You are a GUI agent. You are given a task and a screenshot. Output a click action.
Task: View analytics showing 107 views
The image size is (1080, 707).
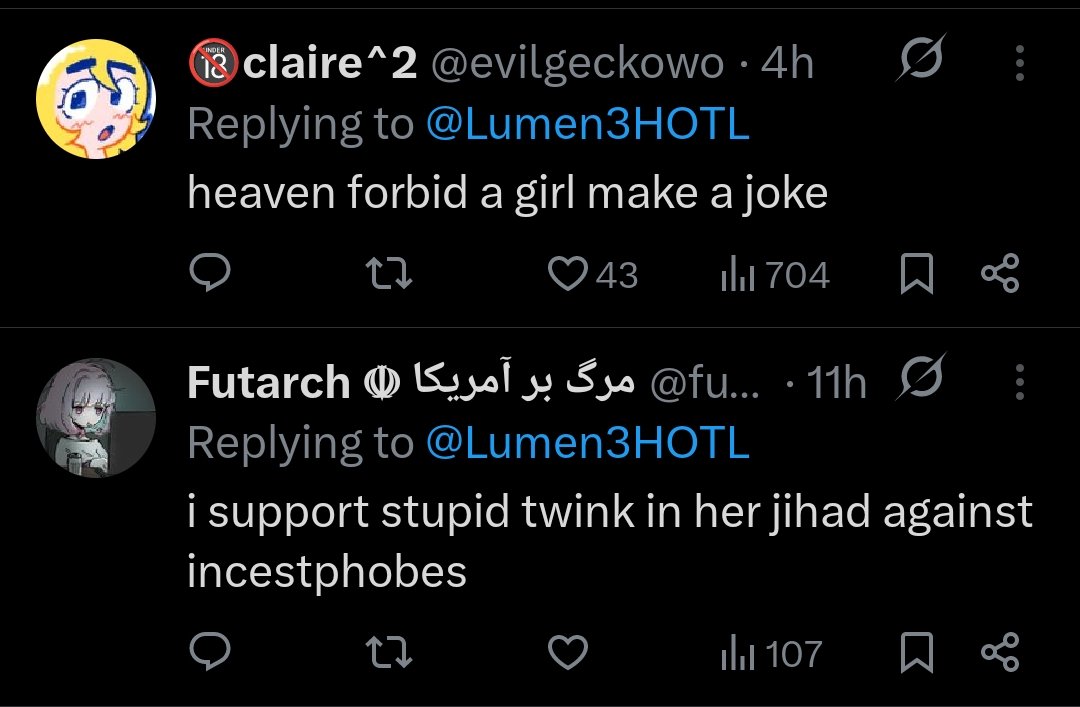click(x=771, y=654)
